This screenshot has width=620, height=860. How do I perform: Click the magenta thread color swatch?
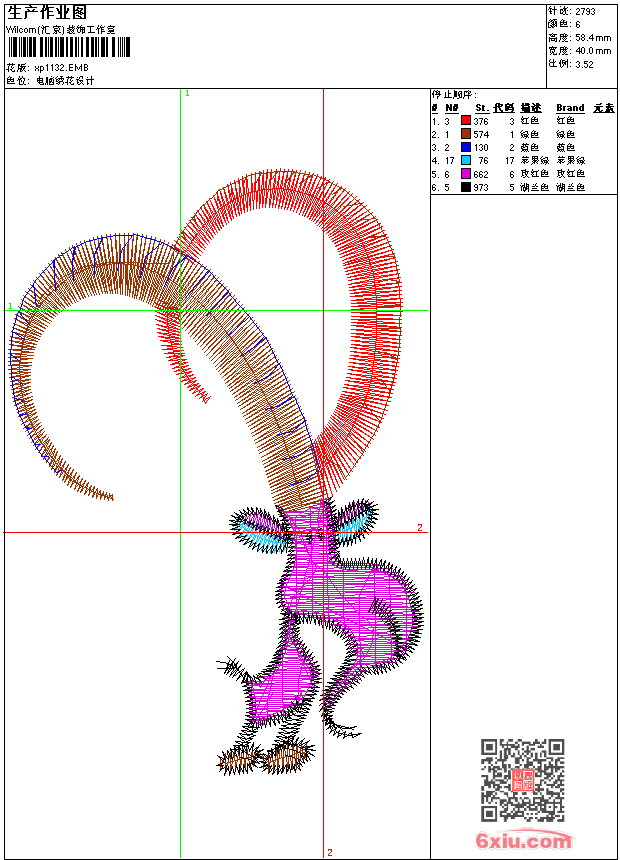tap(465, 174)
